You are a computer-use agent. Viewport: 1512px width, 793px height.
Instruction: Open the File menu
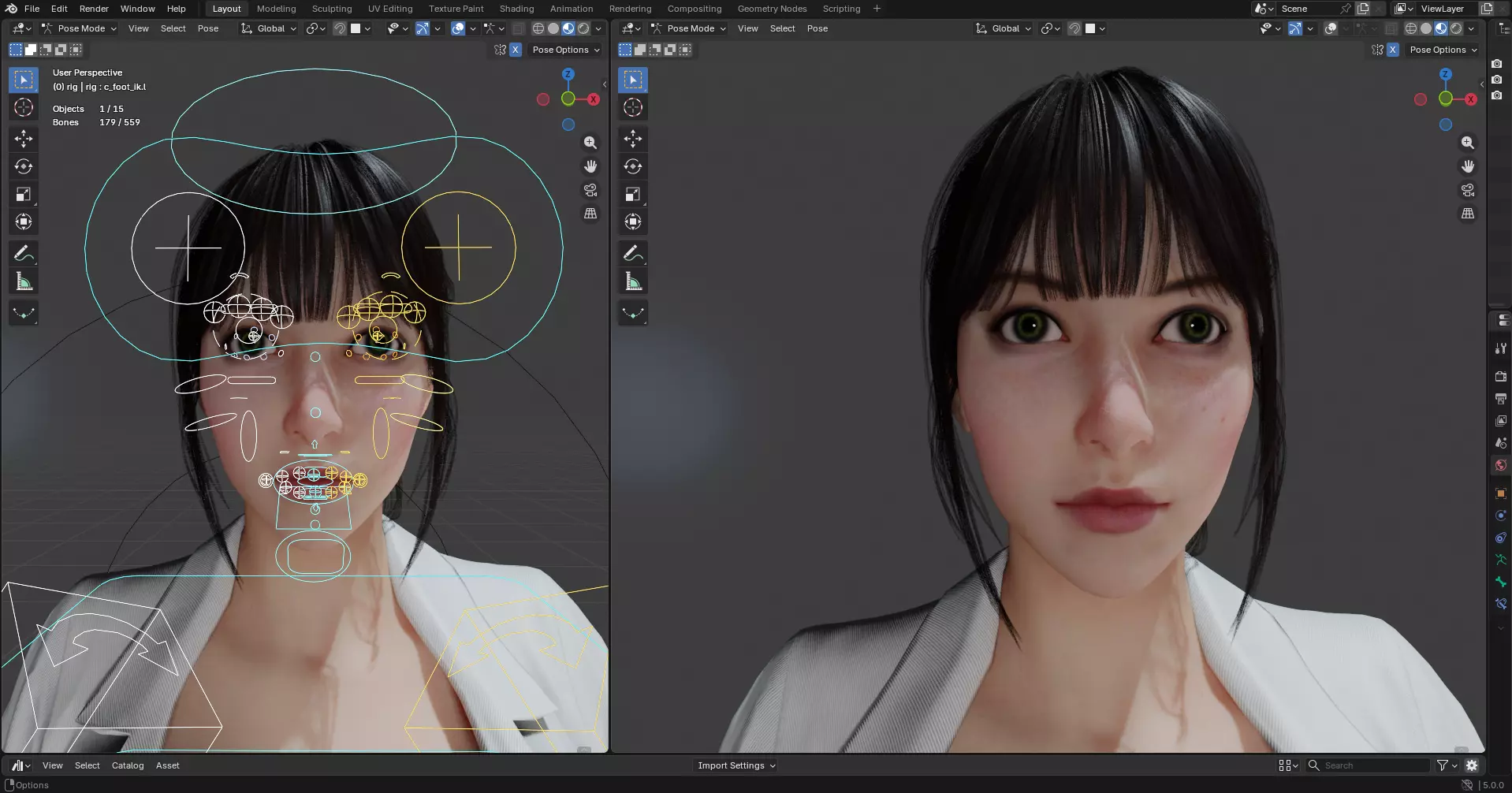coord(32,9)
